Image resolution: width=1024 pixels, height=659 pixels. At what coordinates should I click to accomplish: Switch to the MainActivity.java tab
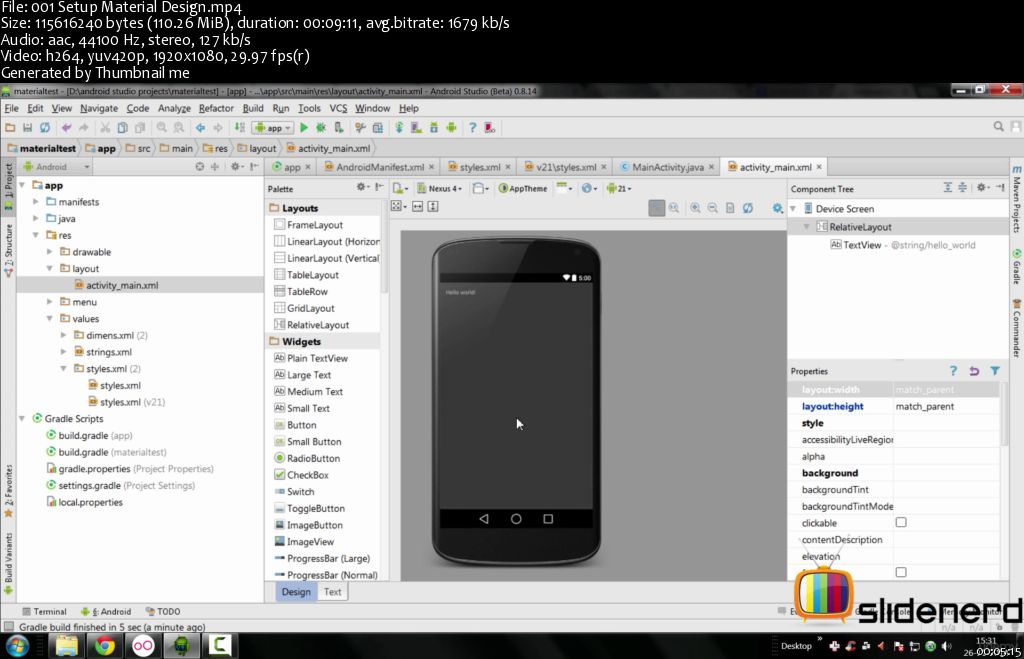pos(667,167)
